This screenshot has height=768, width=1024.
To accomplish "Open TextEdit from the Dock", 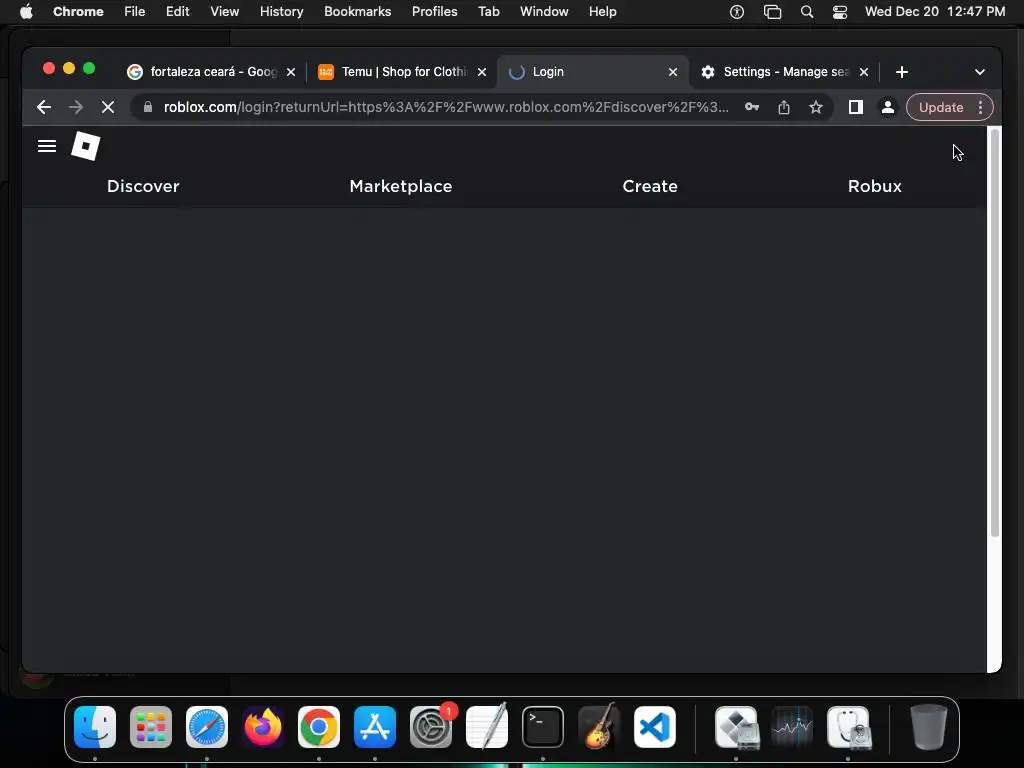I will click(x=487, y=727).
